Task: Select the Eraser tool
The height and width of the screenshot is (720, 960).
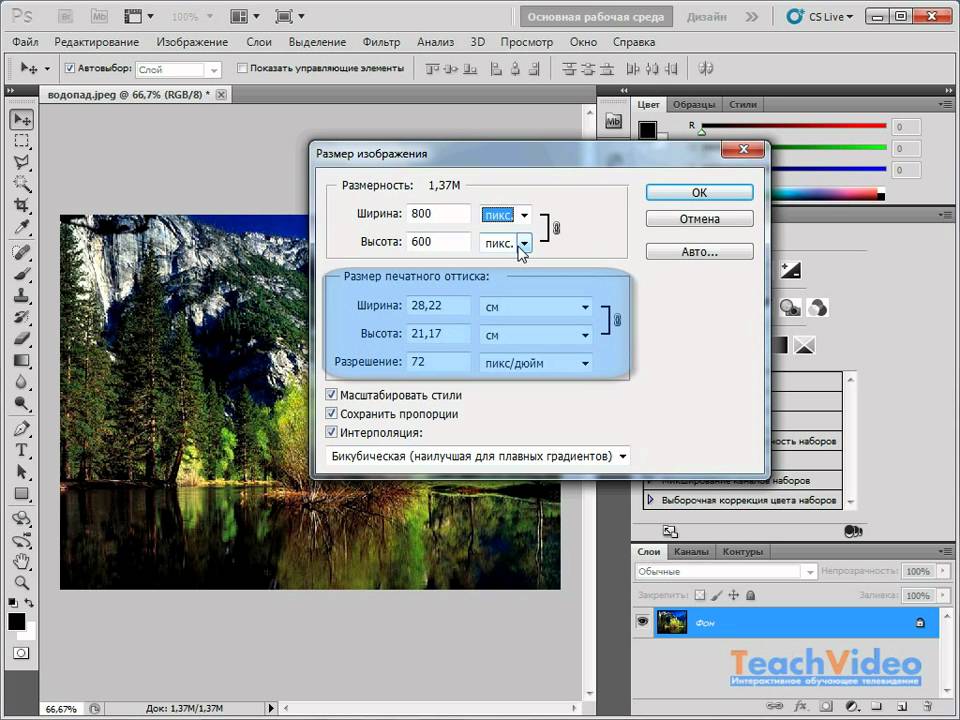Action: pyautogui.click(x=21, y=338)
